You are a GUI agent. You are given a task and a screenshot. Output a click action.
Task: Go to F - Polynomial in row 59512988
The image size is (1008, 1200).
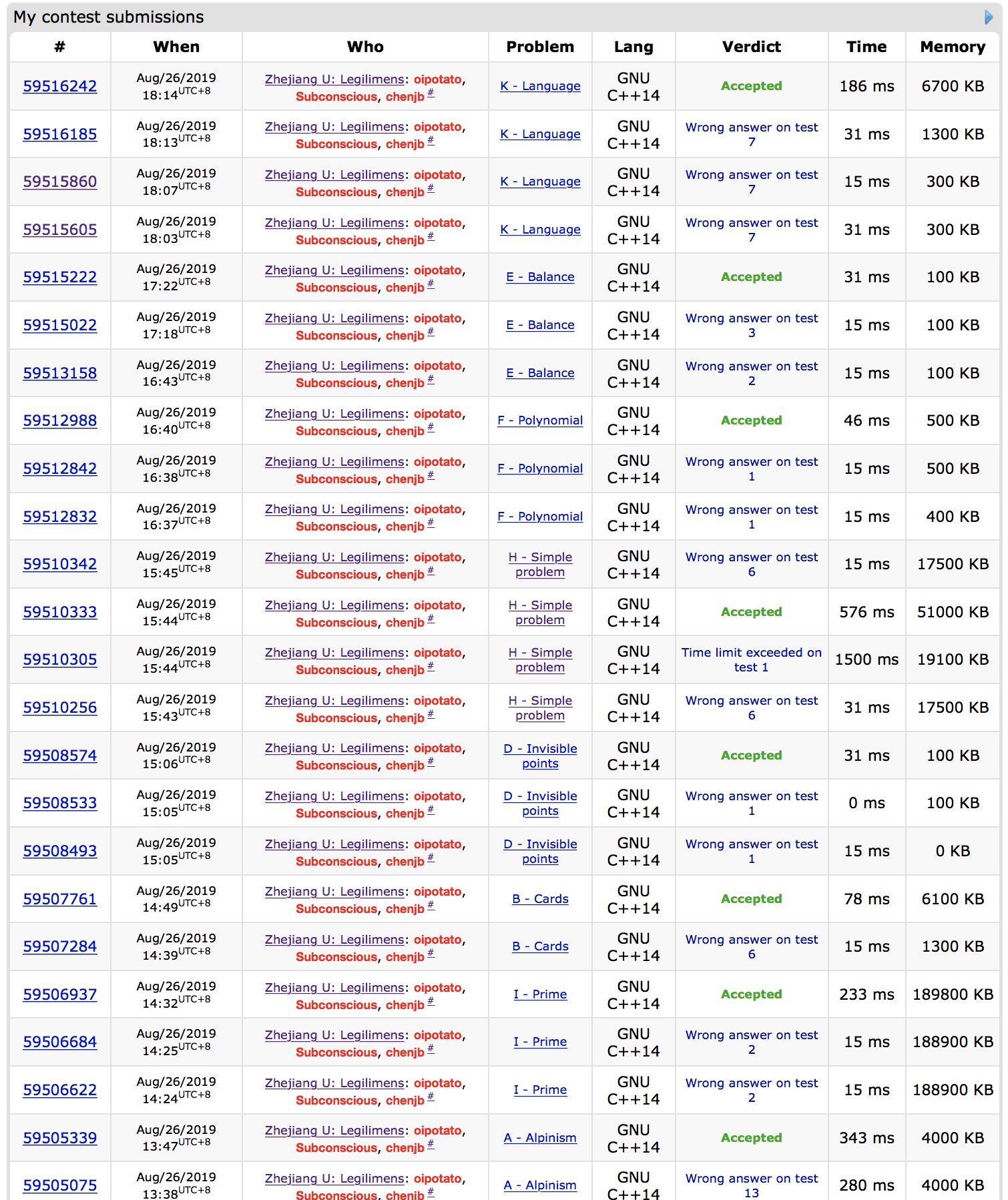[540, 420]
